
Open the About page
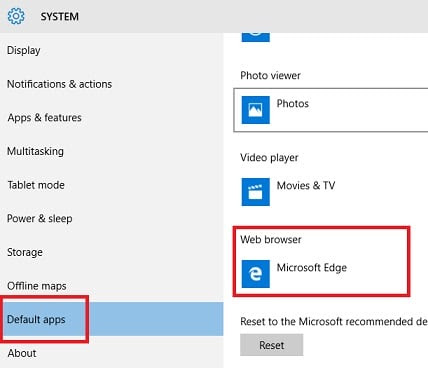coord(112,353)
